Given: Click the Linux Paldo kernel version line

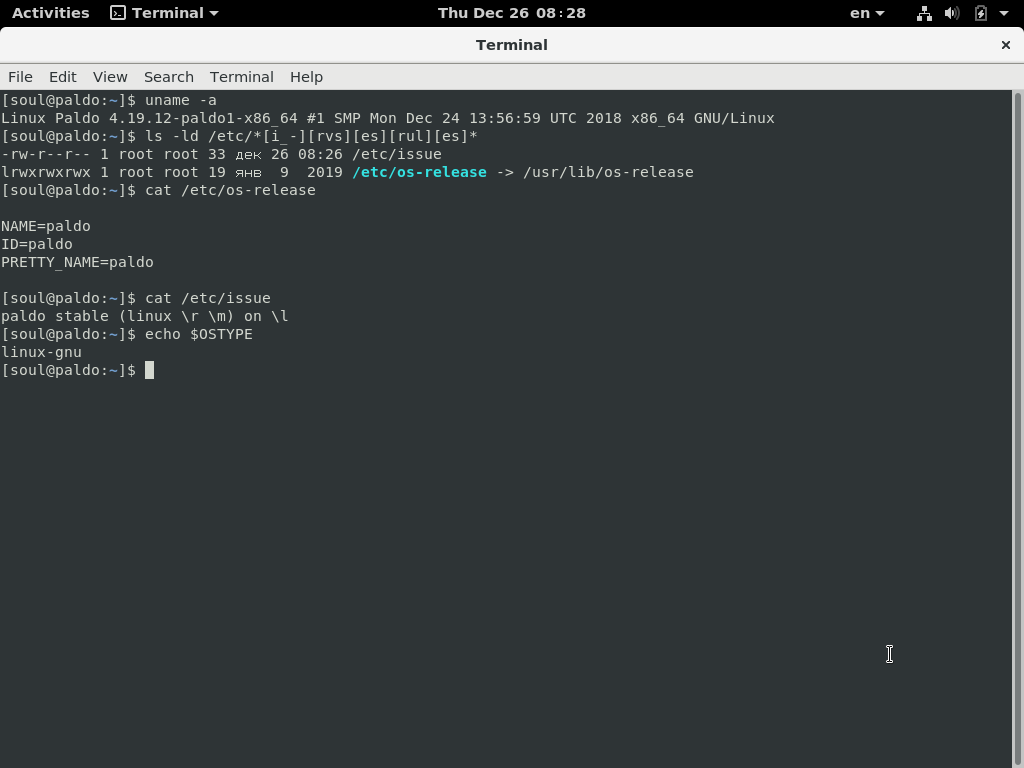Looking at the screenshot, I should click(387, 118).
